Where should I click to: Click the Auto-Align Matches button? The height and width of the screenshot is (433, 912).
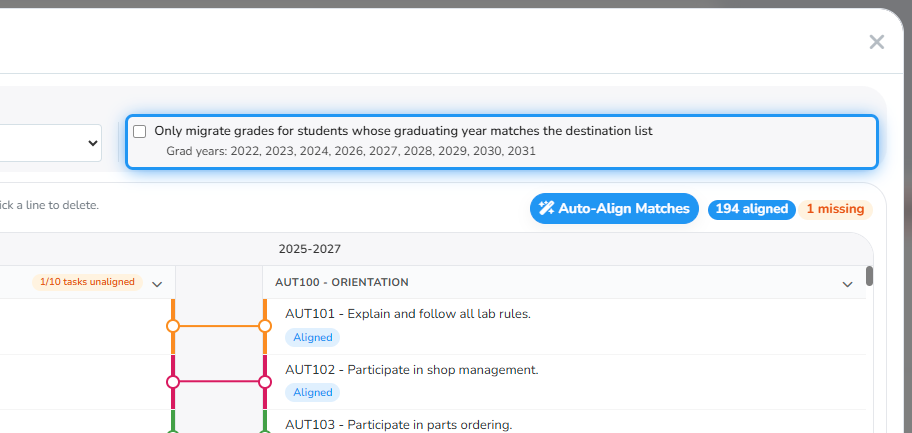[x=614, y=208]
